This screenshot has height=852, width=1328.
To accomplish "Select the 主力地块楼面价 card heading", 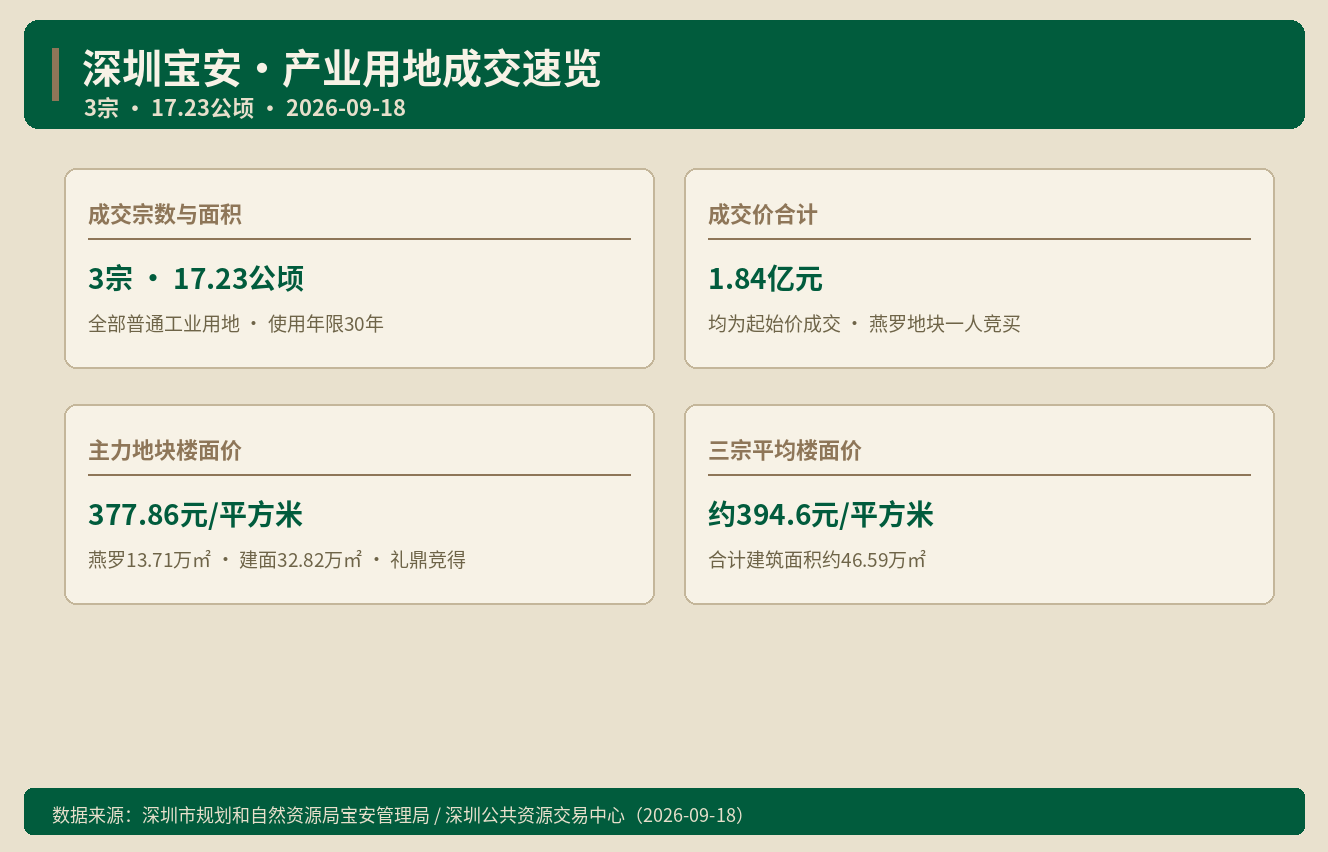I will click(x=165, y=450).
